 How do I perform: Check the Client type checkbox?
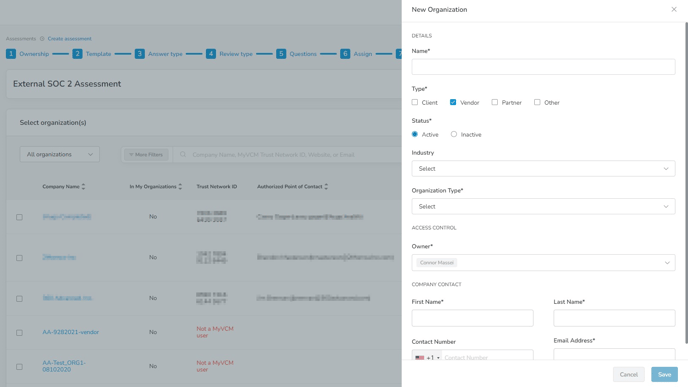click(415, 102)
